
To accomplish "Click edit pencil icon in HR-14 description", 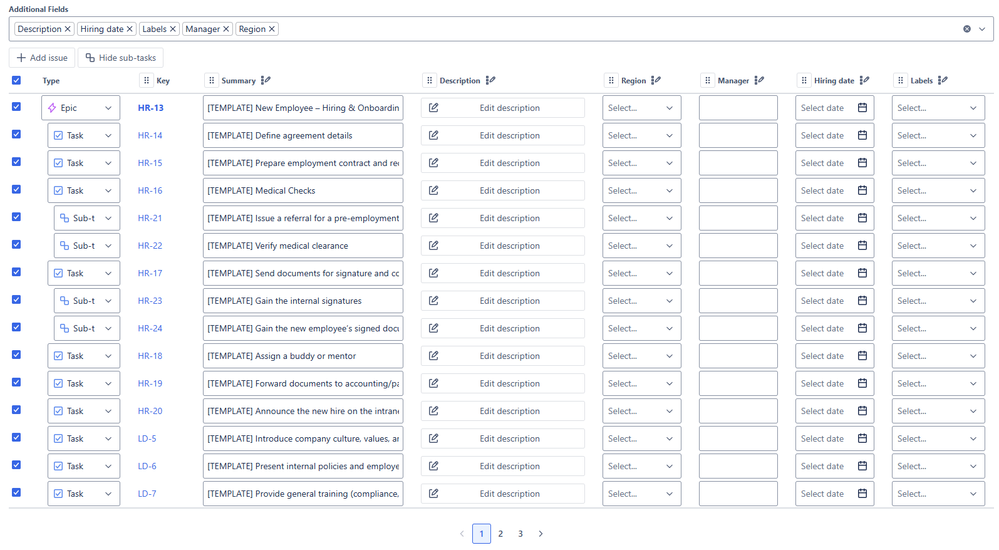I will click(433, 135).
